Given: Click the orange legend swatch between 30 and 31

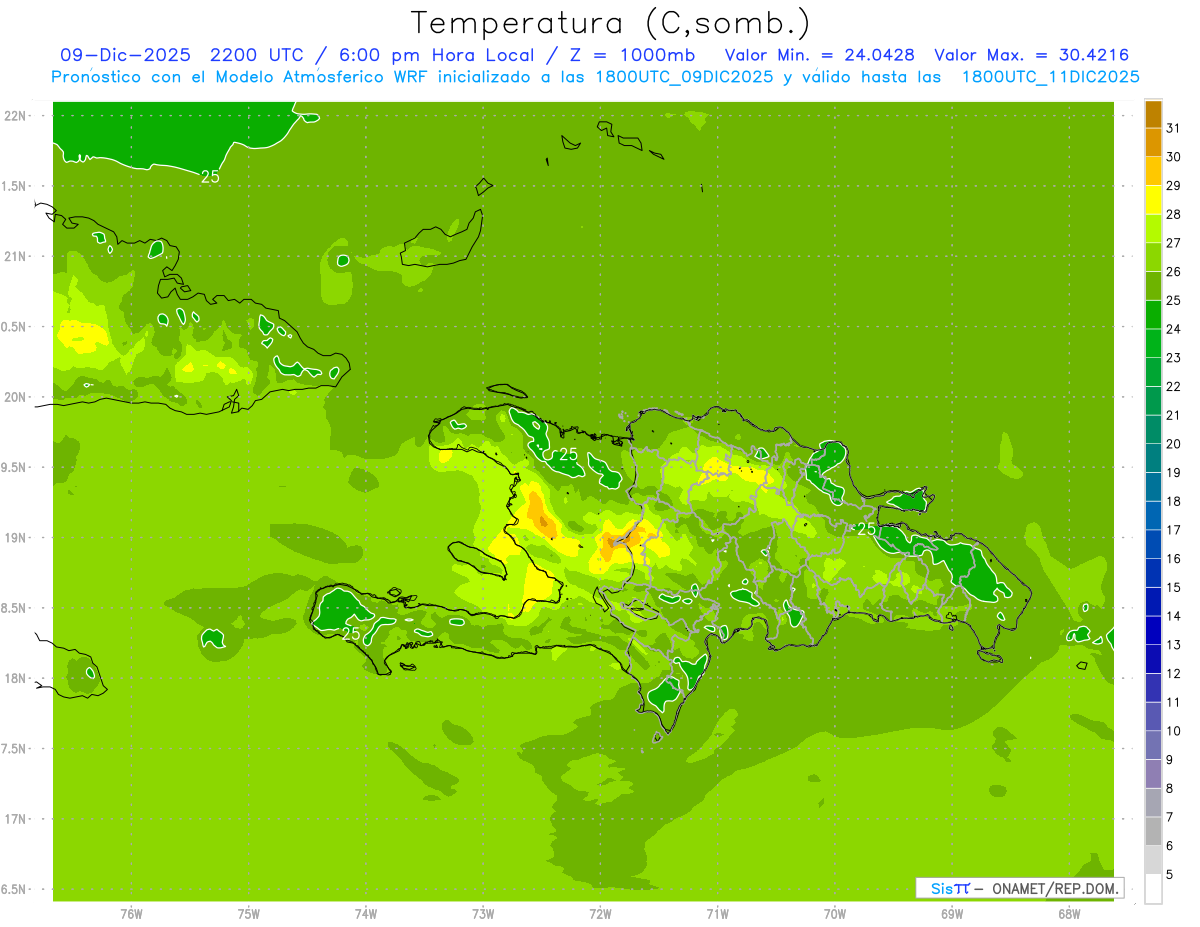Looking at the screenshot, I should click(1153, 143).
